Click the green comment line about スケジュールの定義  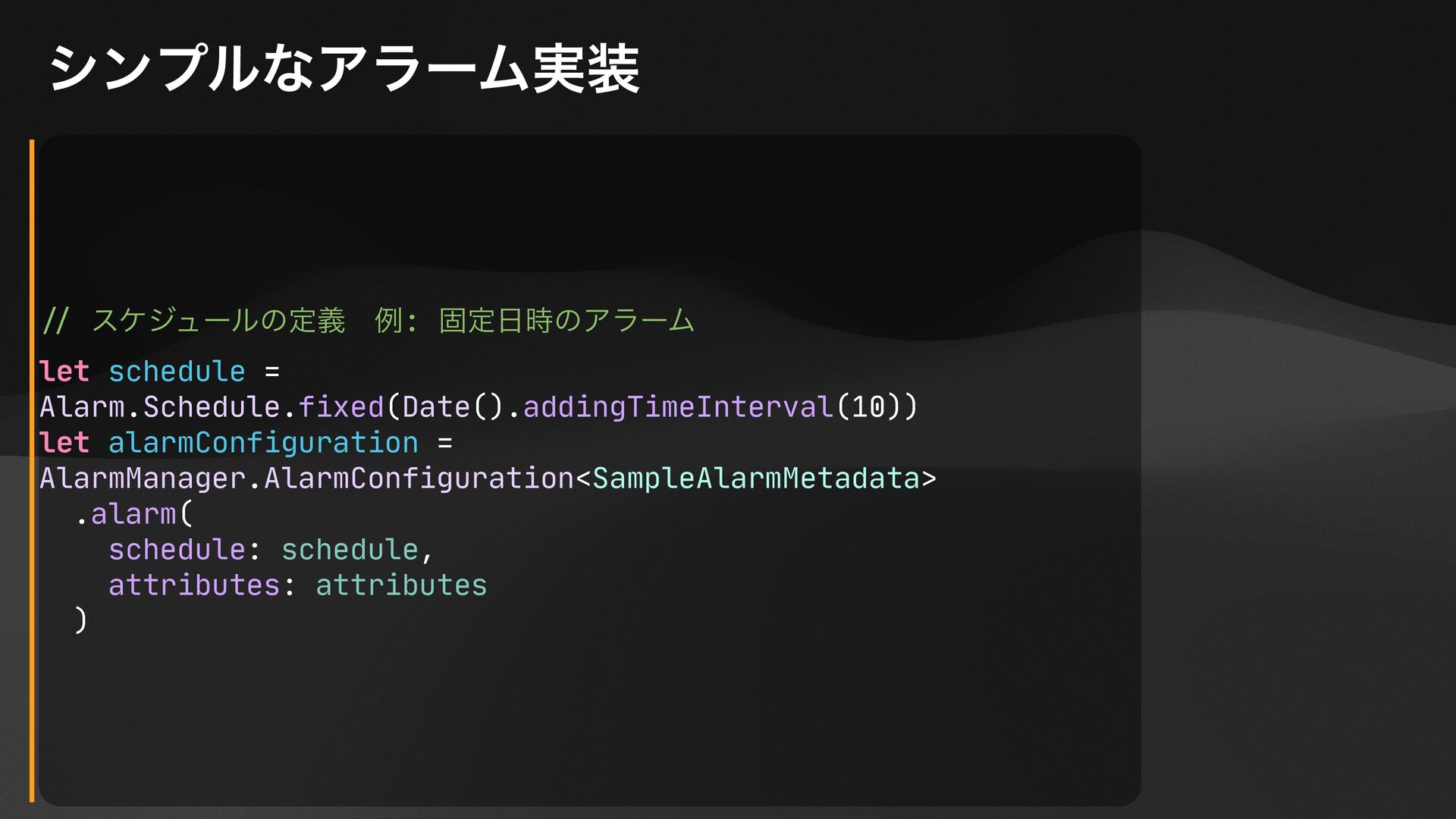[369, 320]
